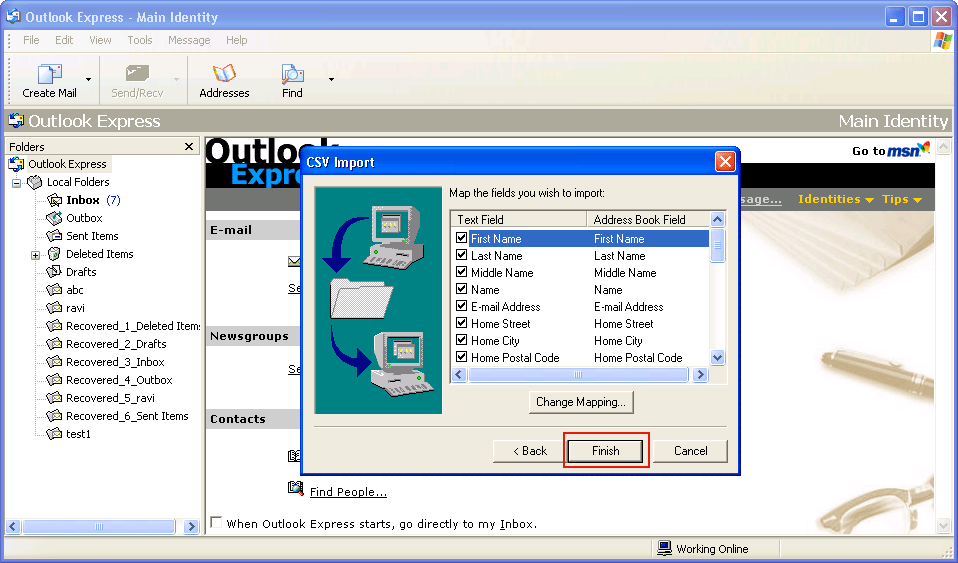The height and width of the screenshot is (563, 958).
Task: Select the Drafts folder icon
Action: click(54, 271)
